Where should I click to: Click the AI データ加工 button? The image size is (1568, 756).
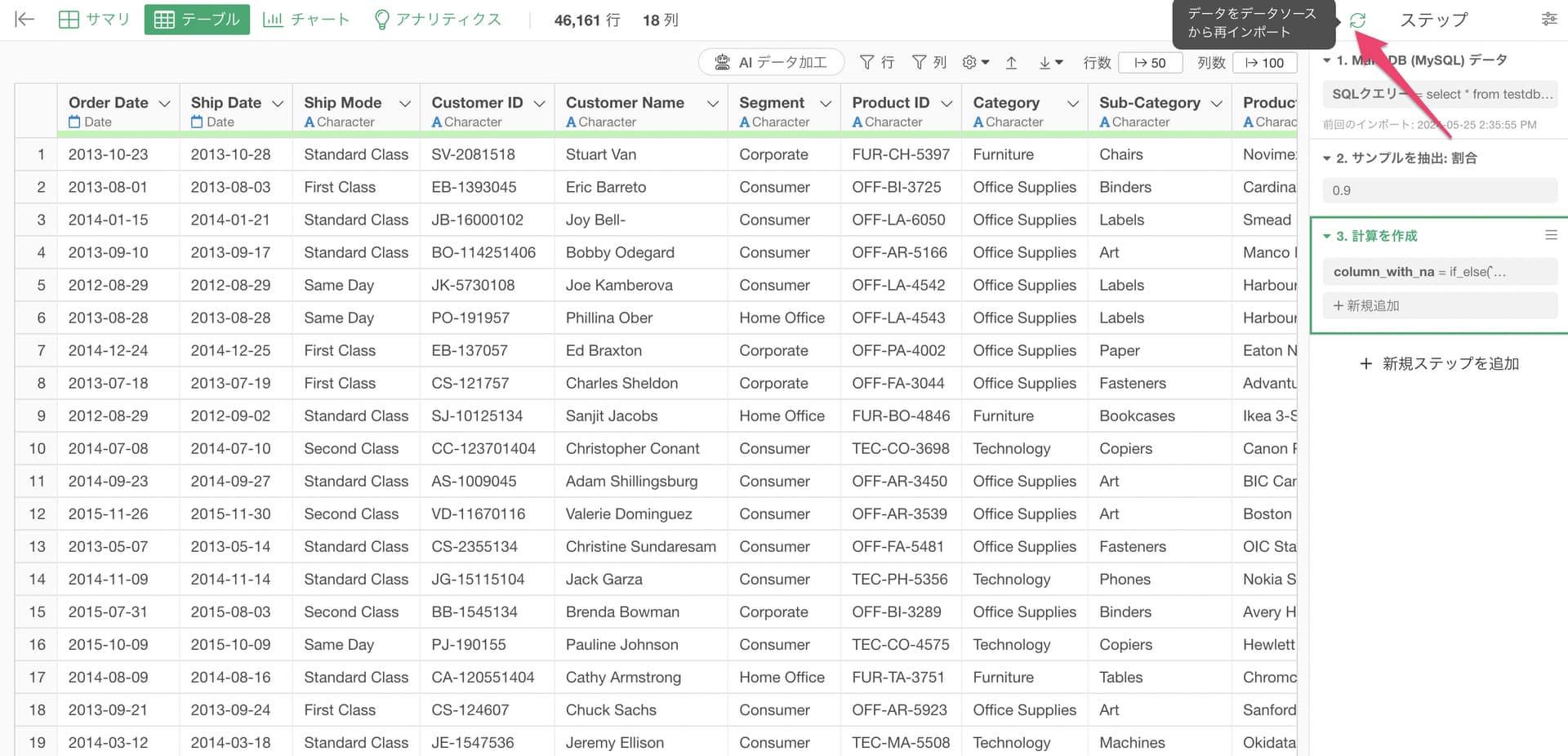tap(771, 62)
